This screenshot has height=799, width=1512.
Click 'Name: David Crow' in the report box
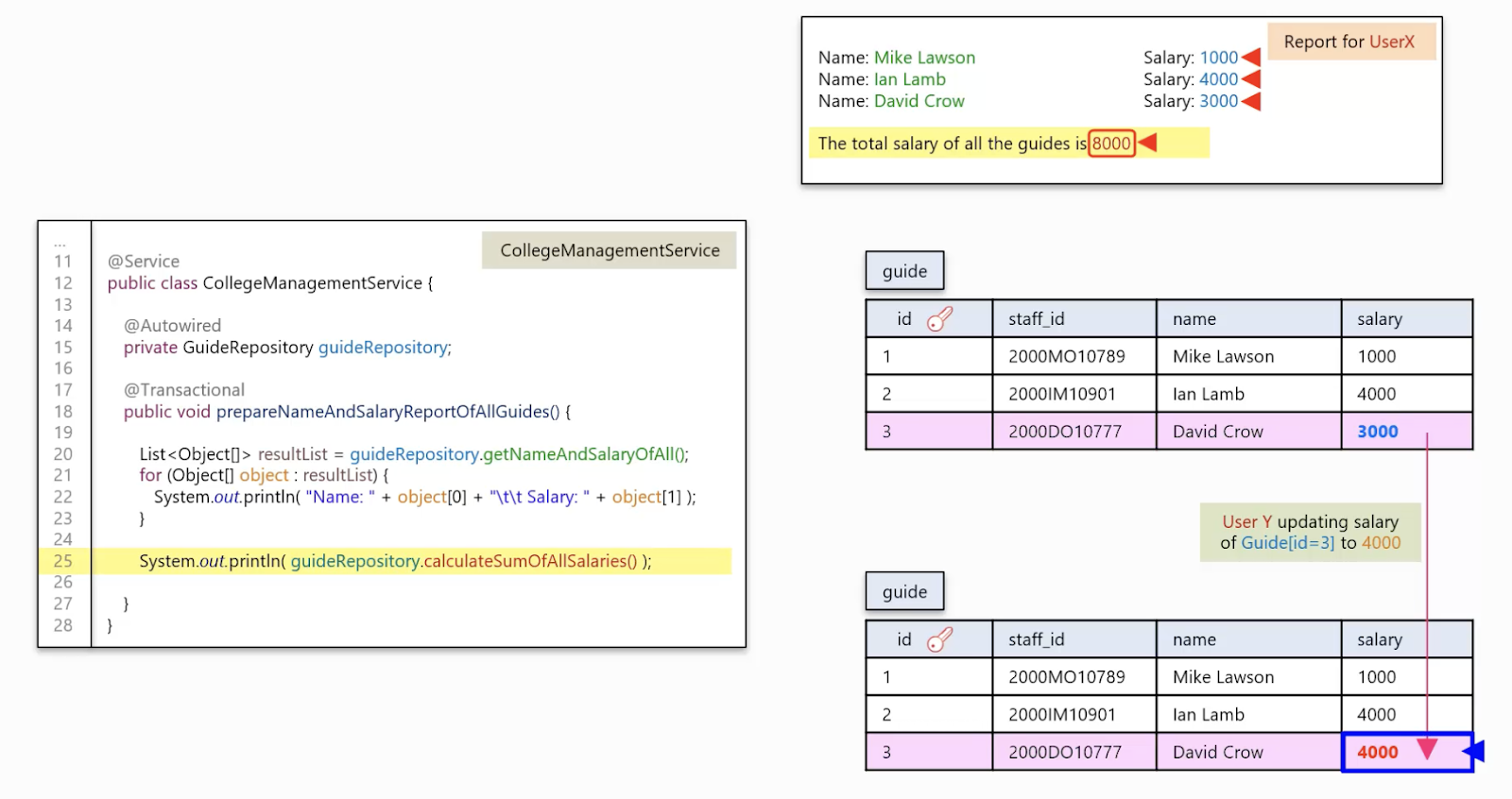click(891, 101)
